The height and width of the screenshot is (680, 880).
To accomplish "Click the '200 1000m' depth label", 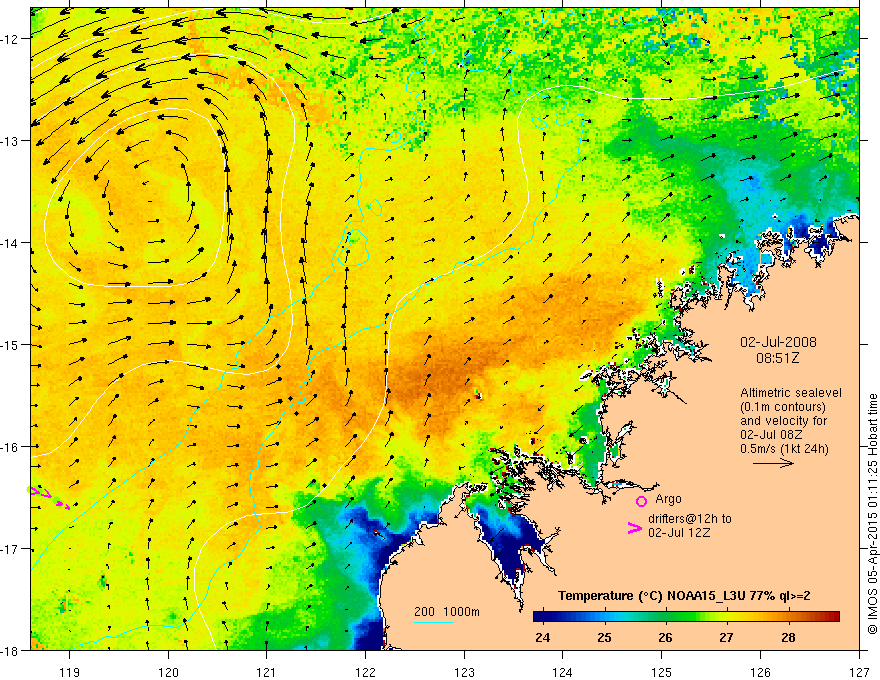I will point(447,612).
